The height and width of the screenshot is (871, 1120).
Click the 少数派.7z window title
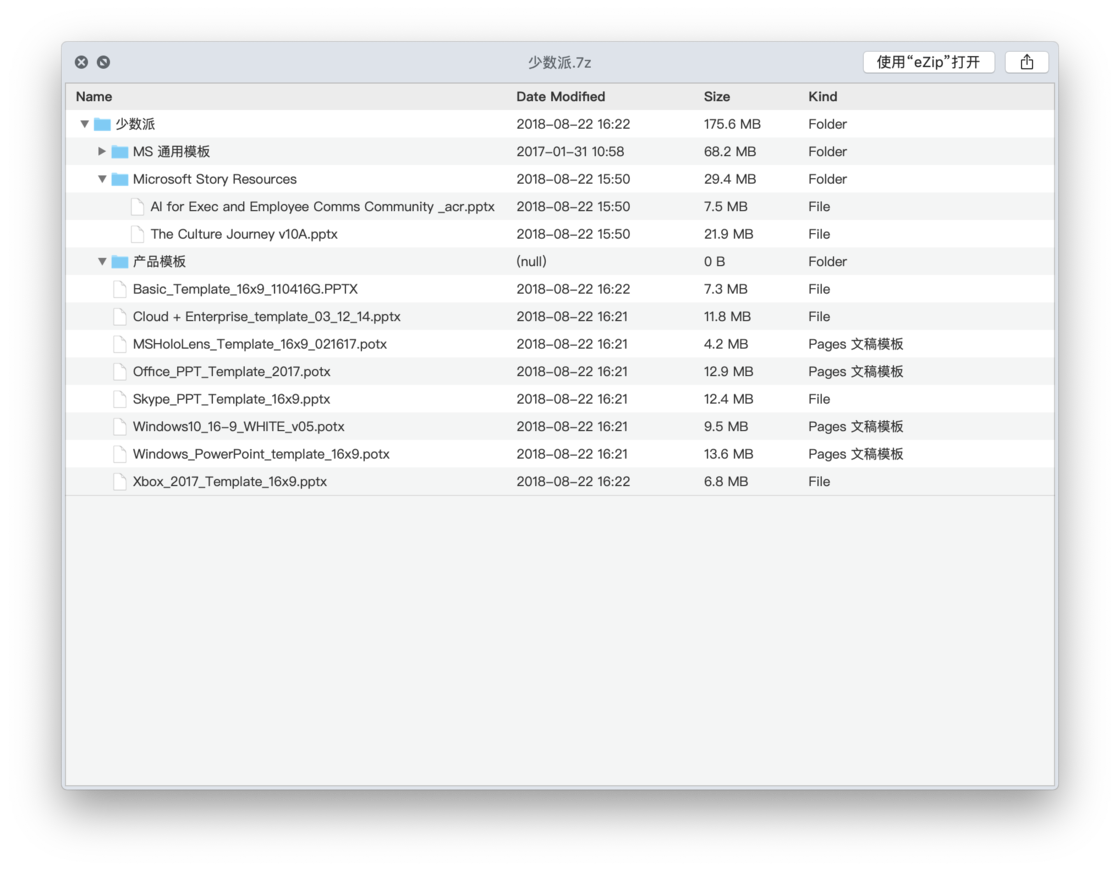tap(559, 63)
